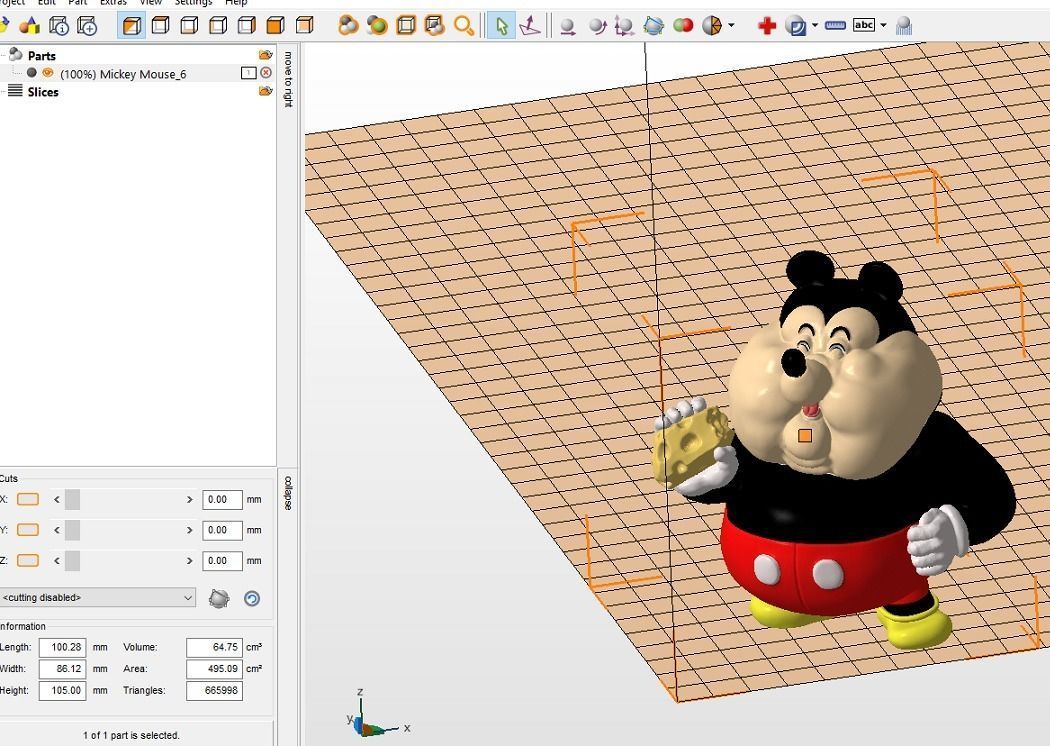Viewport: 1050px width, 746px height.
Task: Click the cube with plus icon
Action: point(87,26)
